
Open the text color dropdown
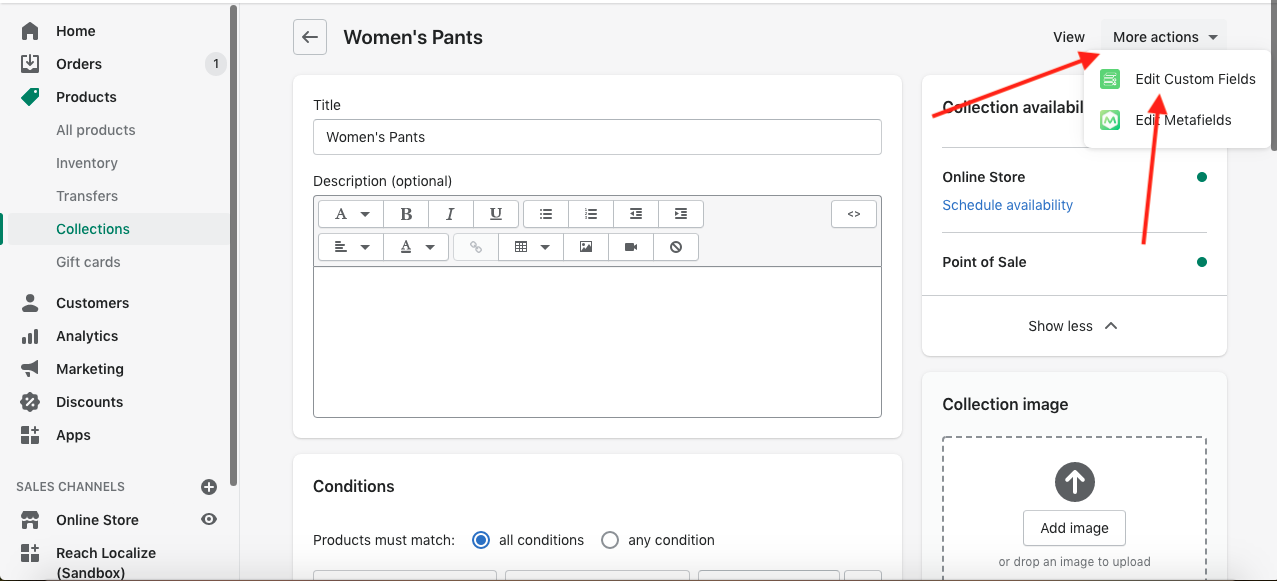[416, 247]
